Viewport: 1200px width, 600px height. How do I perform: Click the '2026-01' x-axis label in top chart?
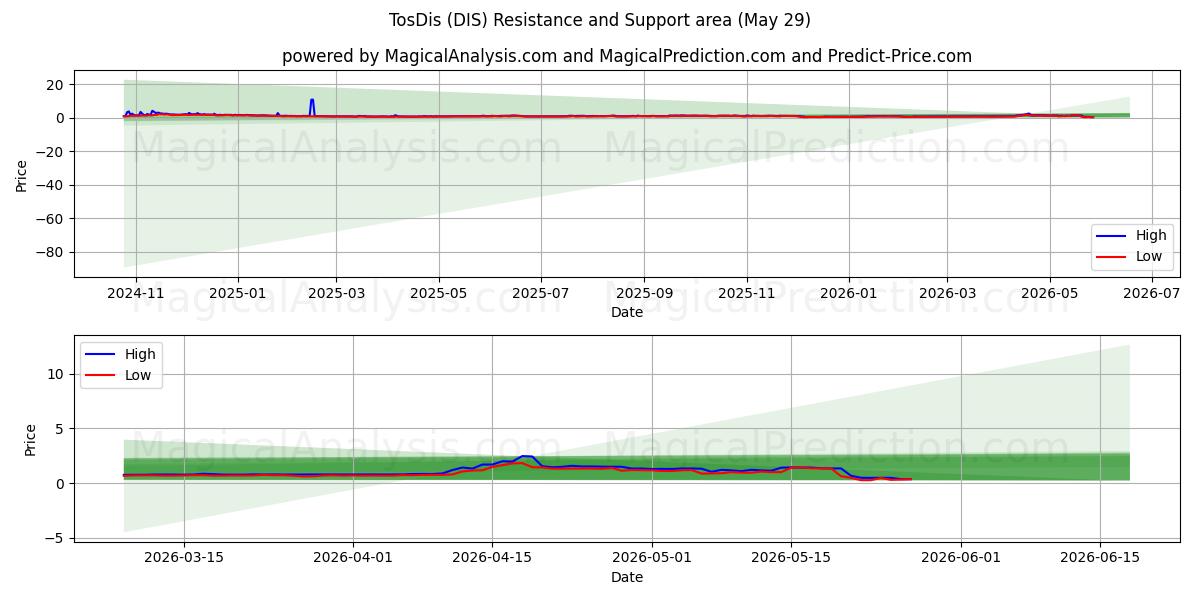pyautogui.click(x=848, y=294)
